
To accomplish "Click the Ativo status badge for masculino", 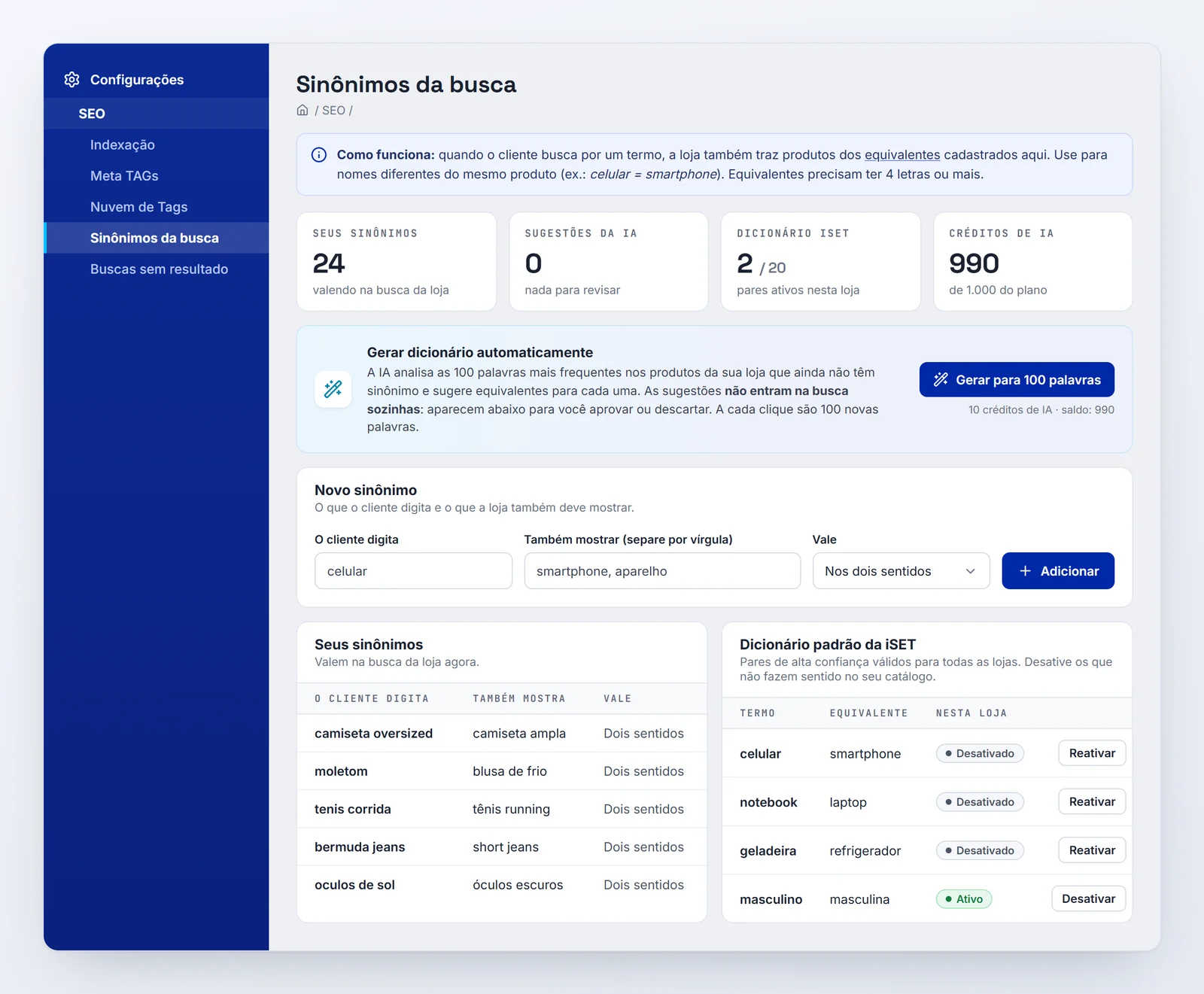I will pos(964,899).
